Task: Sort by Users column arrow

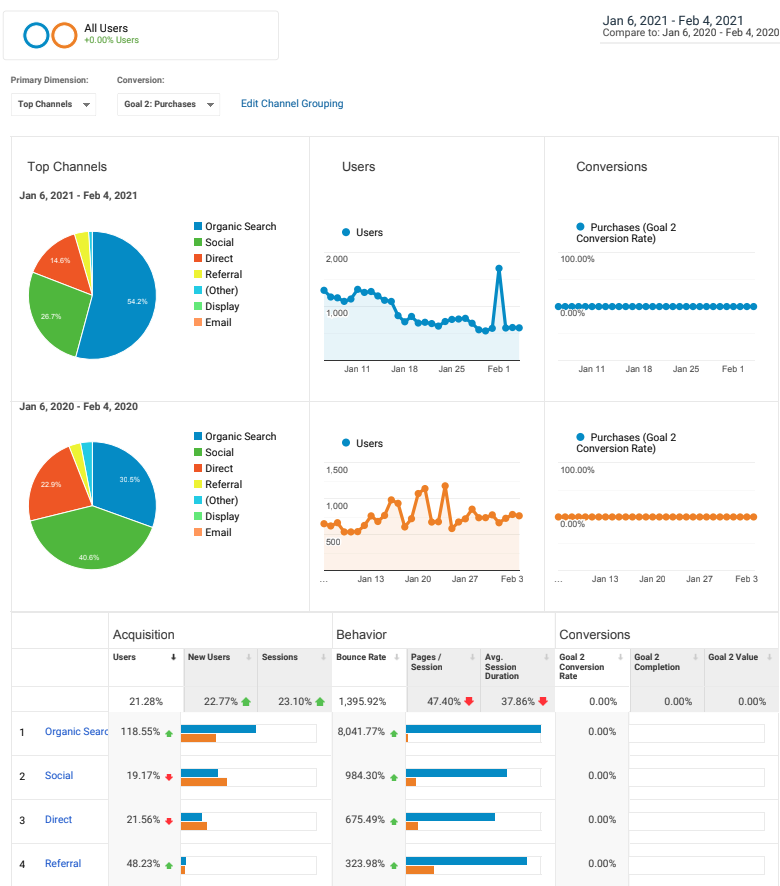Action: pyautogui.click(x=173, y=657)
